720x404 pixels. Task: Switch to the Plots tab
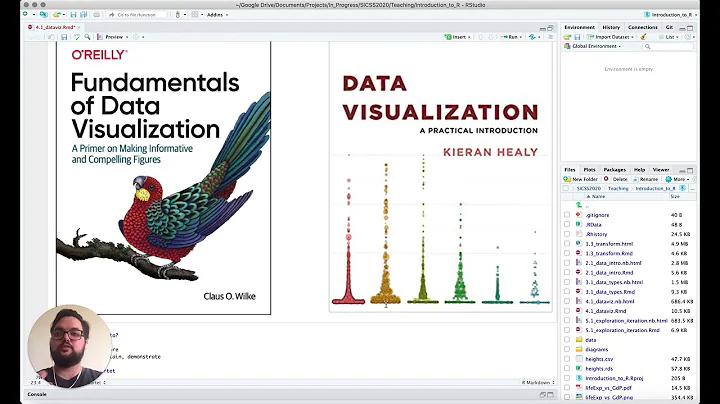(589, 170)
